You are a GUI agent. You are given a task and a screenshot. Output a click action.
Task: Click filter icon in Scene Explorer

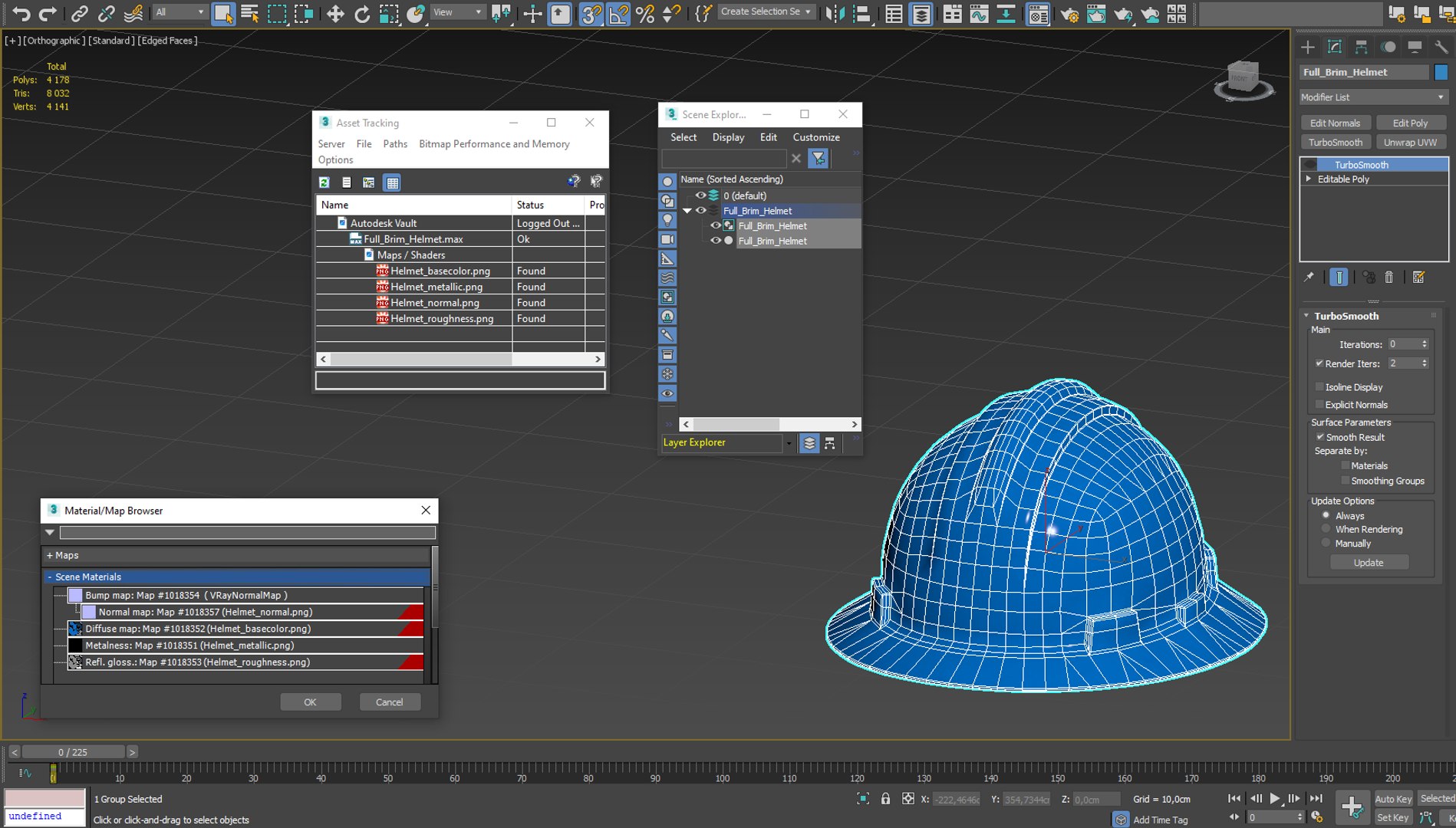(x=819, y=158)
